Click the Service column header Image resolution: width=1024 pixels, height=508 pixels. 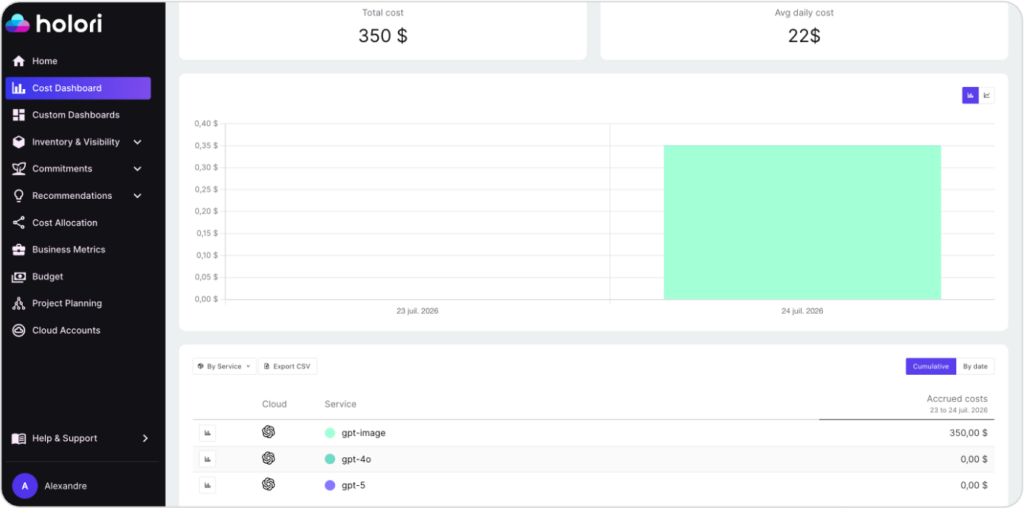click(x=340, y=404)
